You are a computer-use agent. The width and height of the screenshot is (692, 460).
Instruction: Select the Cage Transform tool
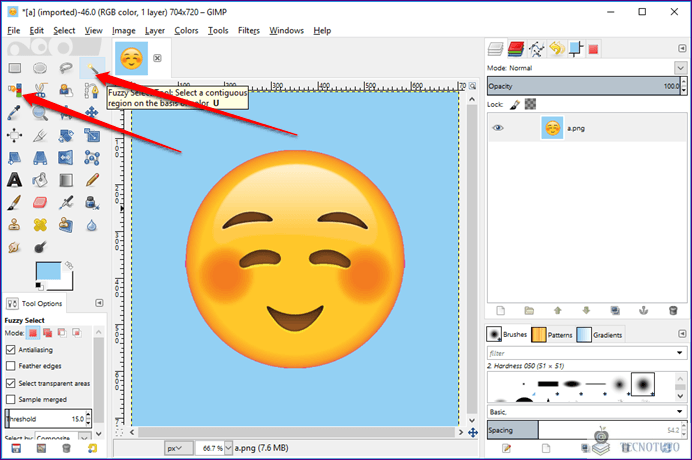pos(92,158)
